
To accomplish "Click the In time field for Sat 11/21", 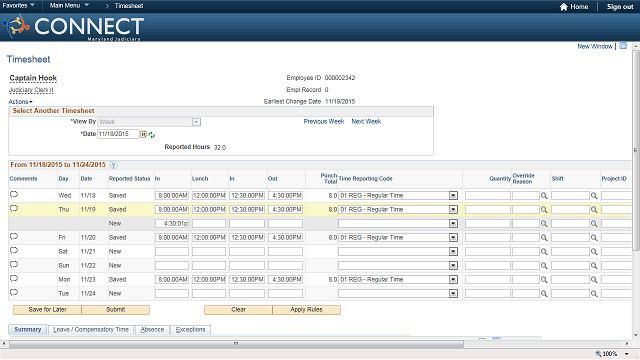I will coord(172,251).
